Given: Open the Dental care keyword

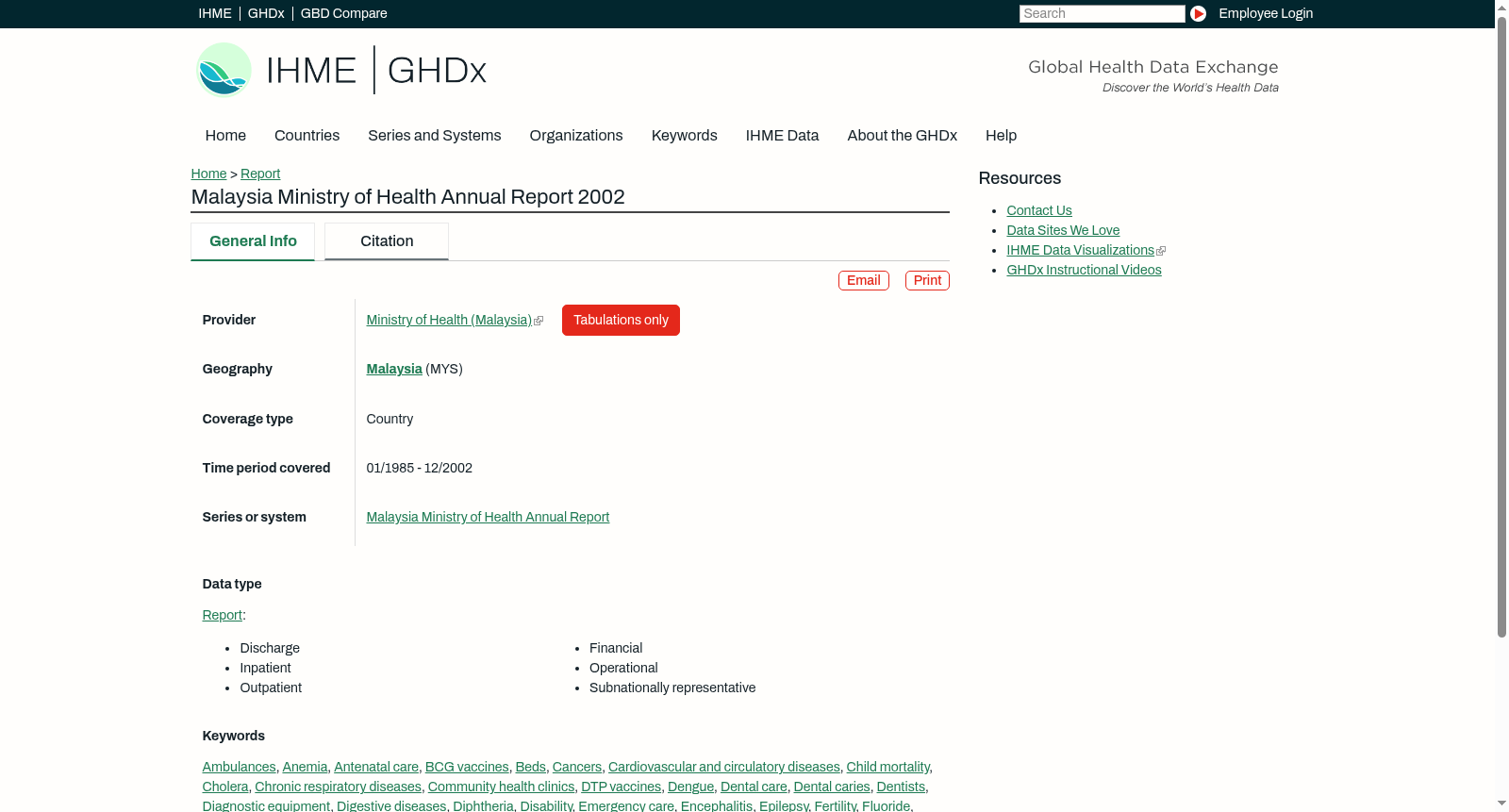Looking at the screenshot, I should point(754,787).
